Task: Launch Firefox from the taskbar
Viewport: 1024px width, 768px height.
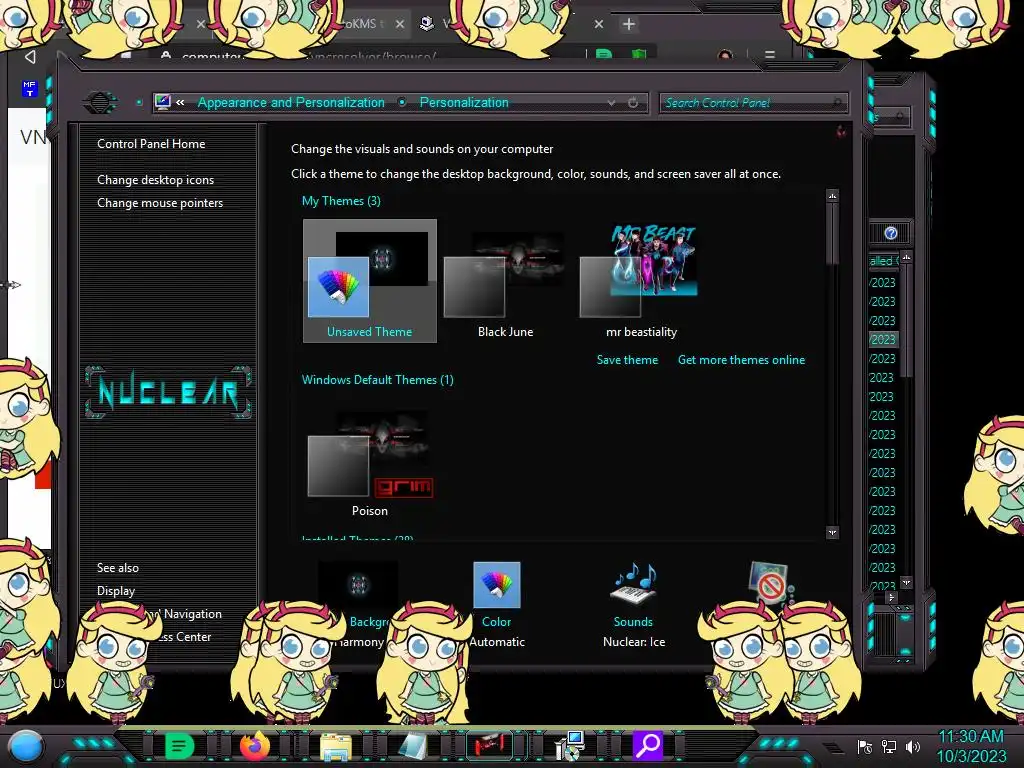Action: point(255,745)
